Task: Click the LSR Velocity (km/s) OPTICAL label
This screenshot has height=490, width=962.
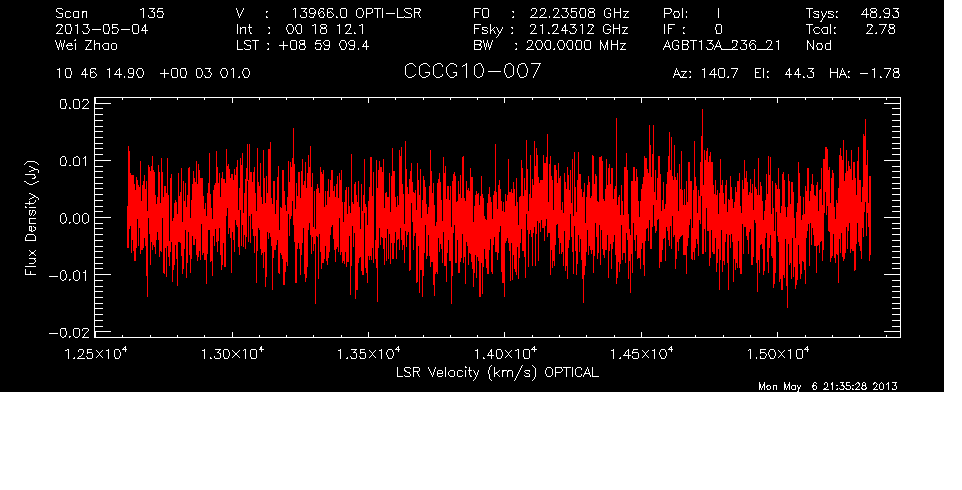Action: 498,373
